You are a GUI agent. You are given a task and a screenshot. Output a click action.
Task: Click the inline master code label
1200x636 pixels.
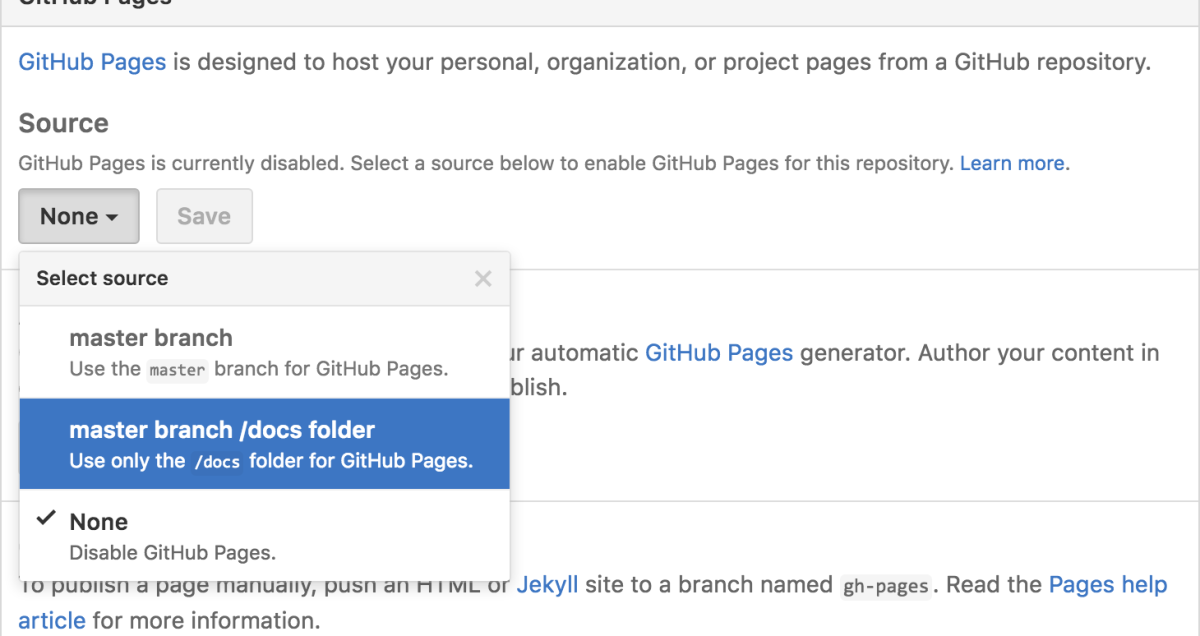(177, 370)
